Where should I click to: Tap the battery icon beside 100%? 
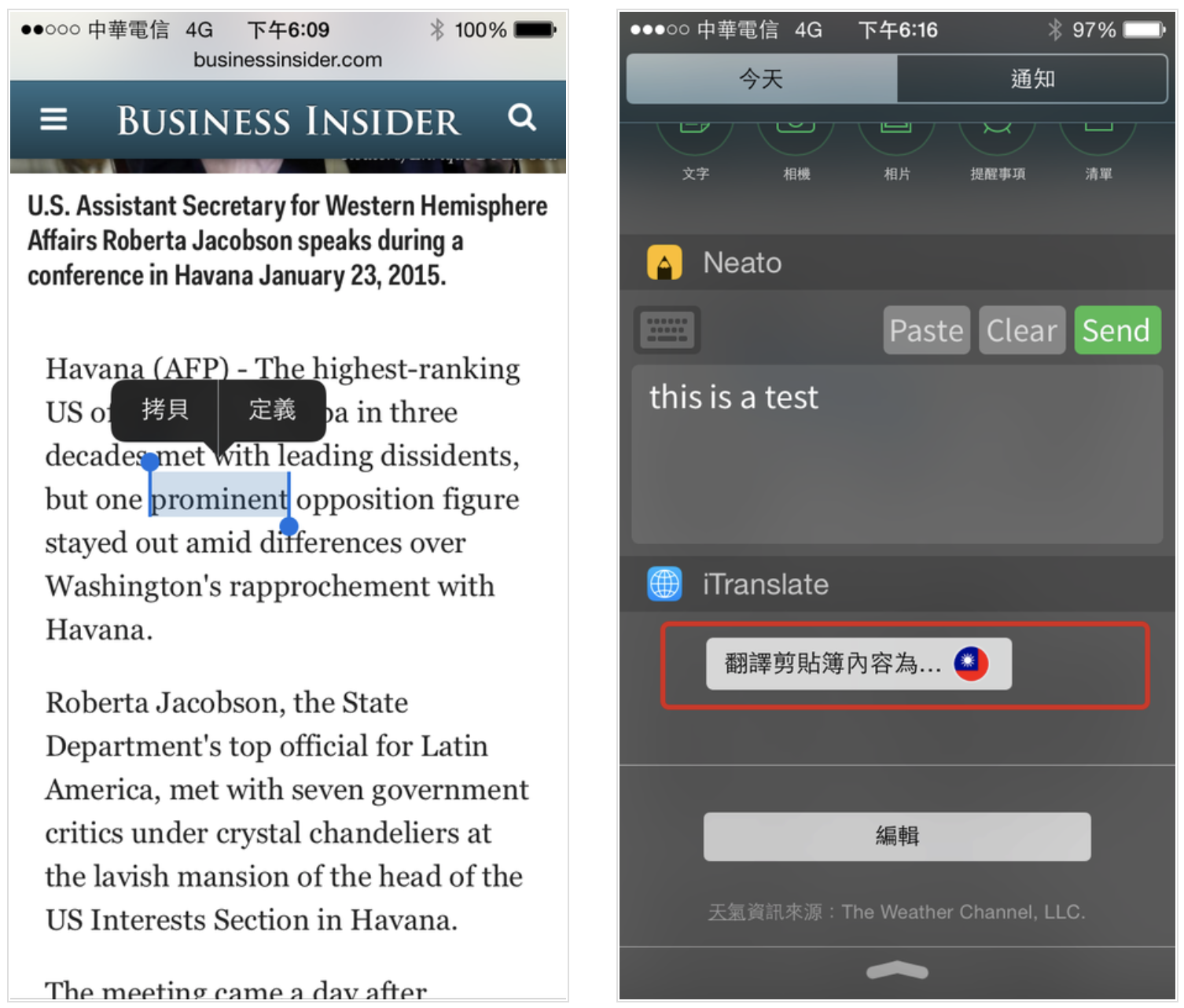[x=535, y=30]
